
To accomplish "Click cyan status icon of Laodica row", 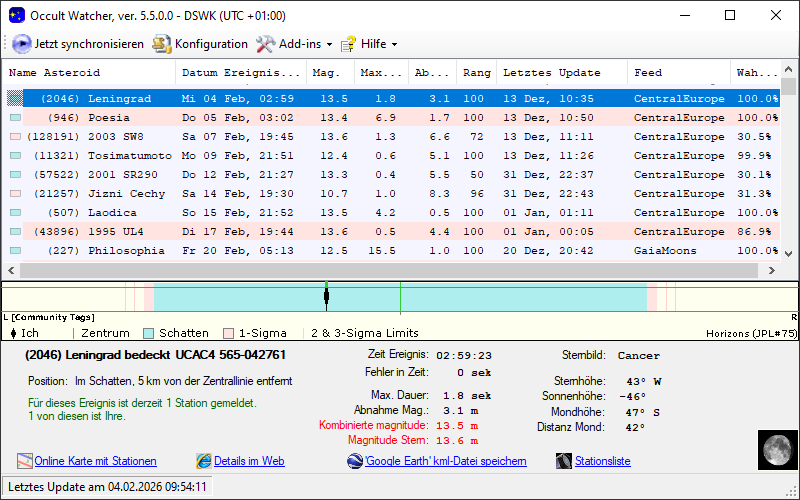I will [x=15, y=213].
